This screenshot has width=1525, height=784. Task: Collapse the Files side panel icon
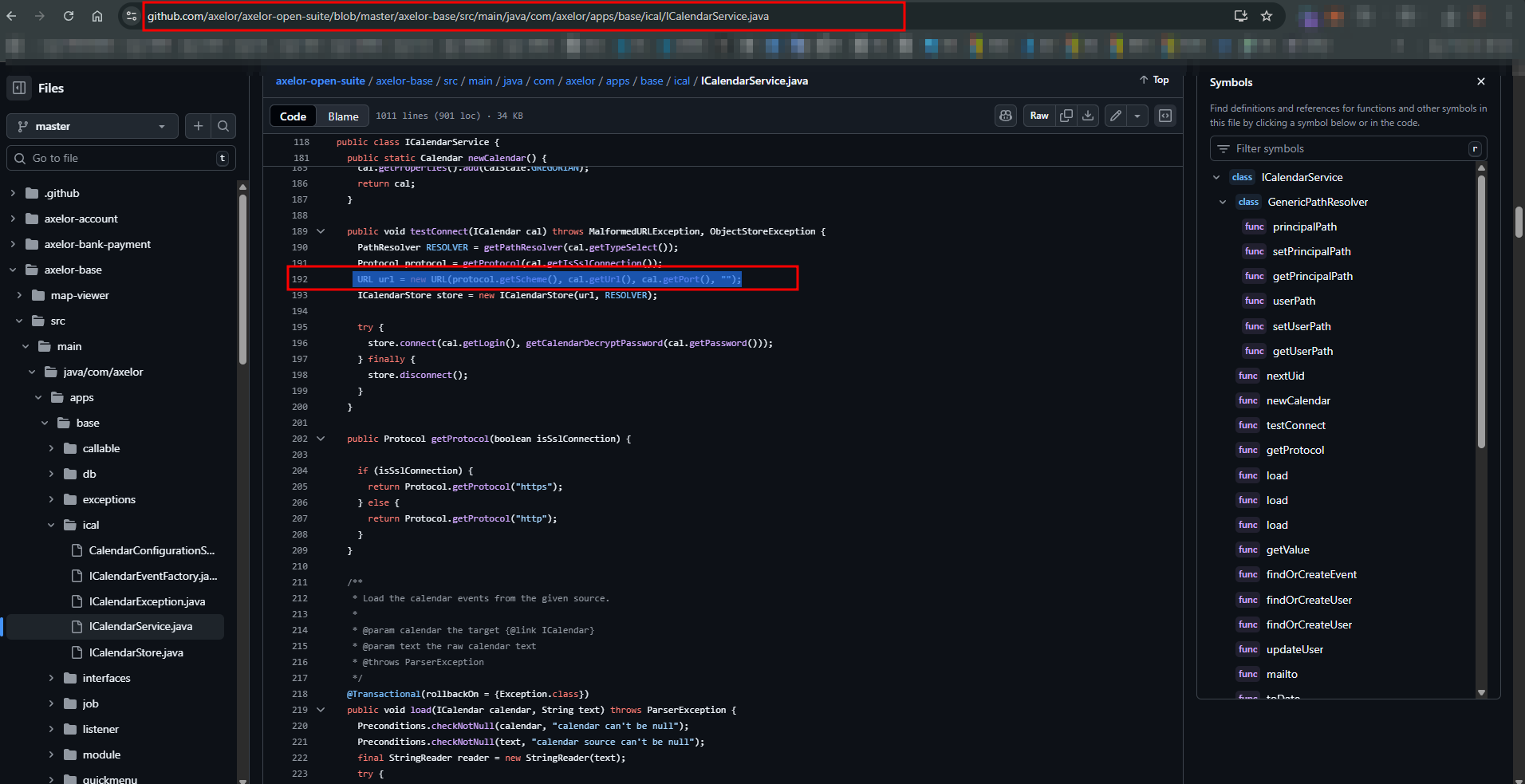pos(19,88)
